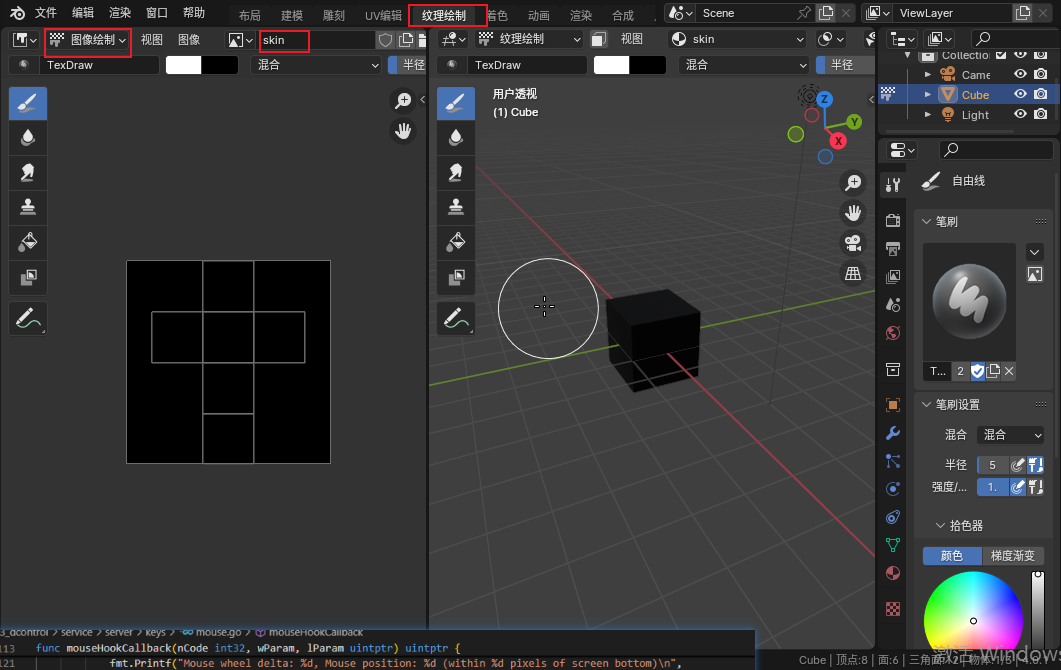
Task: Collapse the 笔刷设置 panel
Action: 925,405
